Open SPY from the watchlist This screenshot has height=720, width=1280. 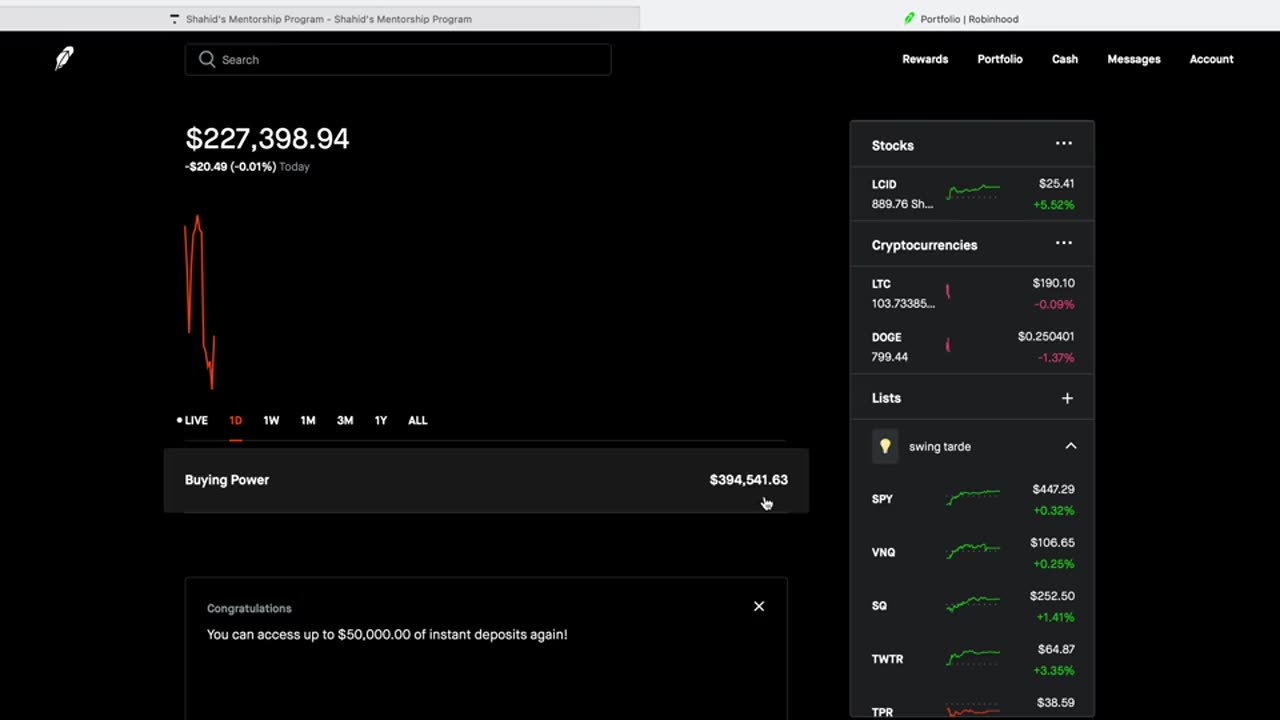click(x=972, y=499)
